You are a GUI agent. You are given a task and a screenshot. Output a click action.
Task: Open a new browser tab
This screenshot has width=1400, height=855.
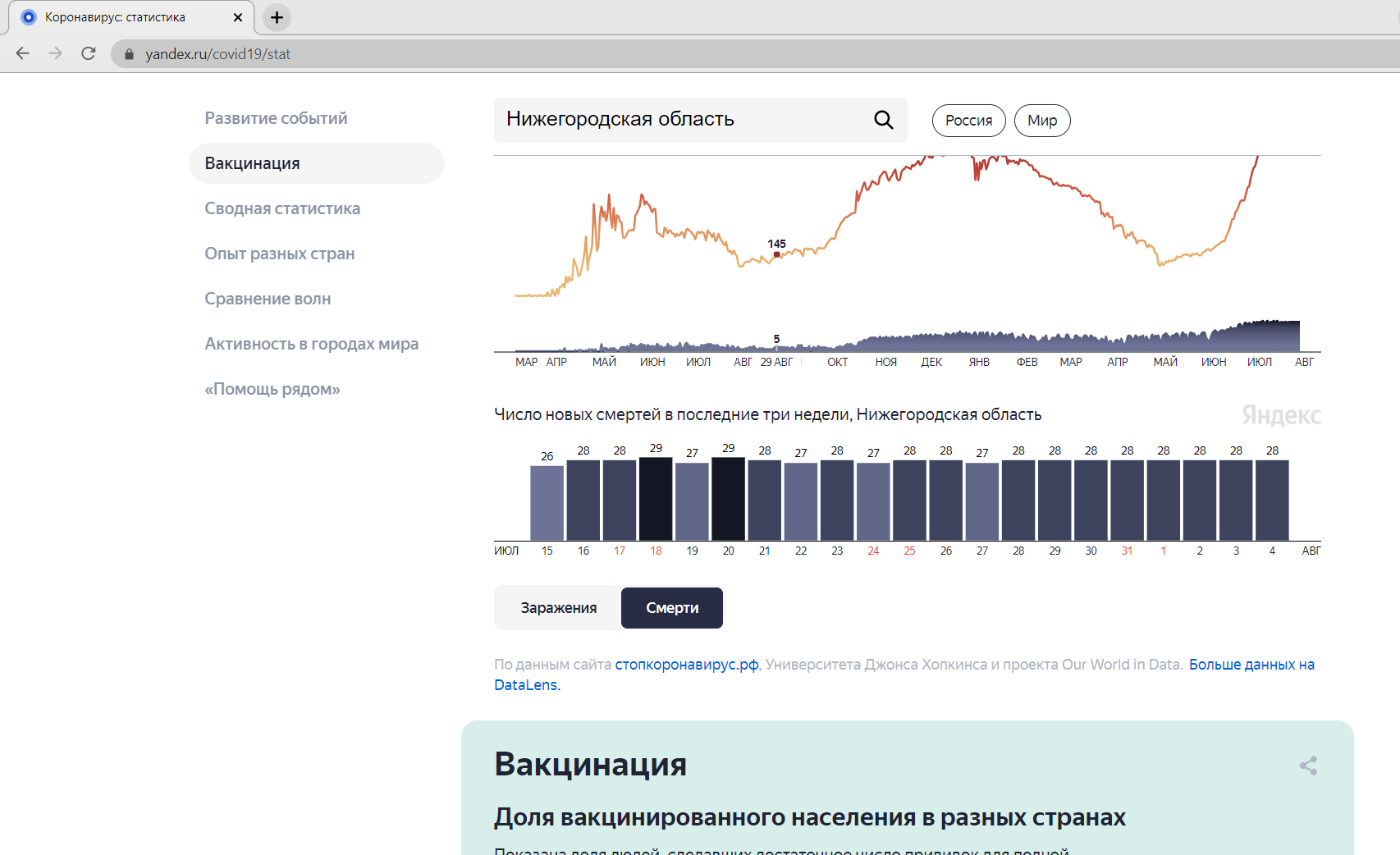click(x=277, y=17)
